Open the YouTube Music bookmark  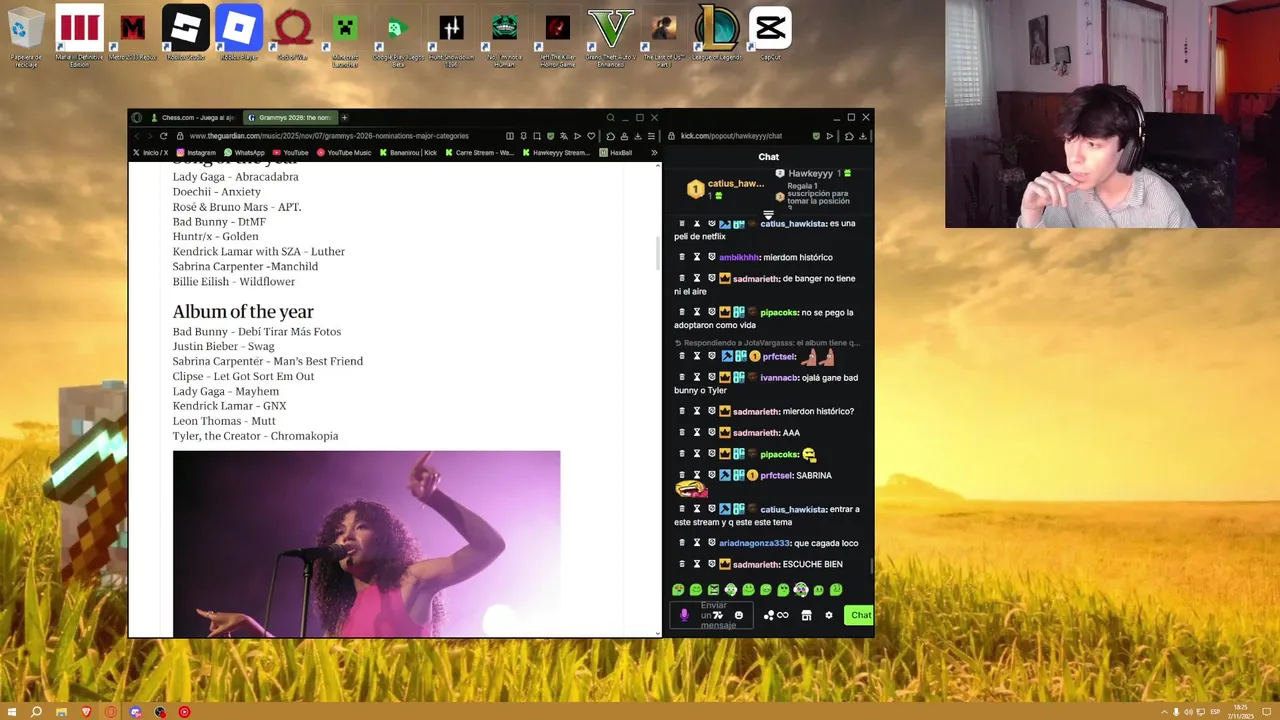tap(344, 153)
